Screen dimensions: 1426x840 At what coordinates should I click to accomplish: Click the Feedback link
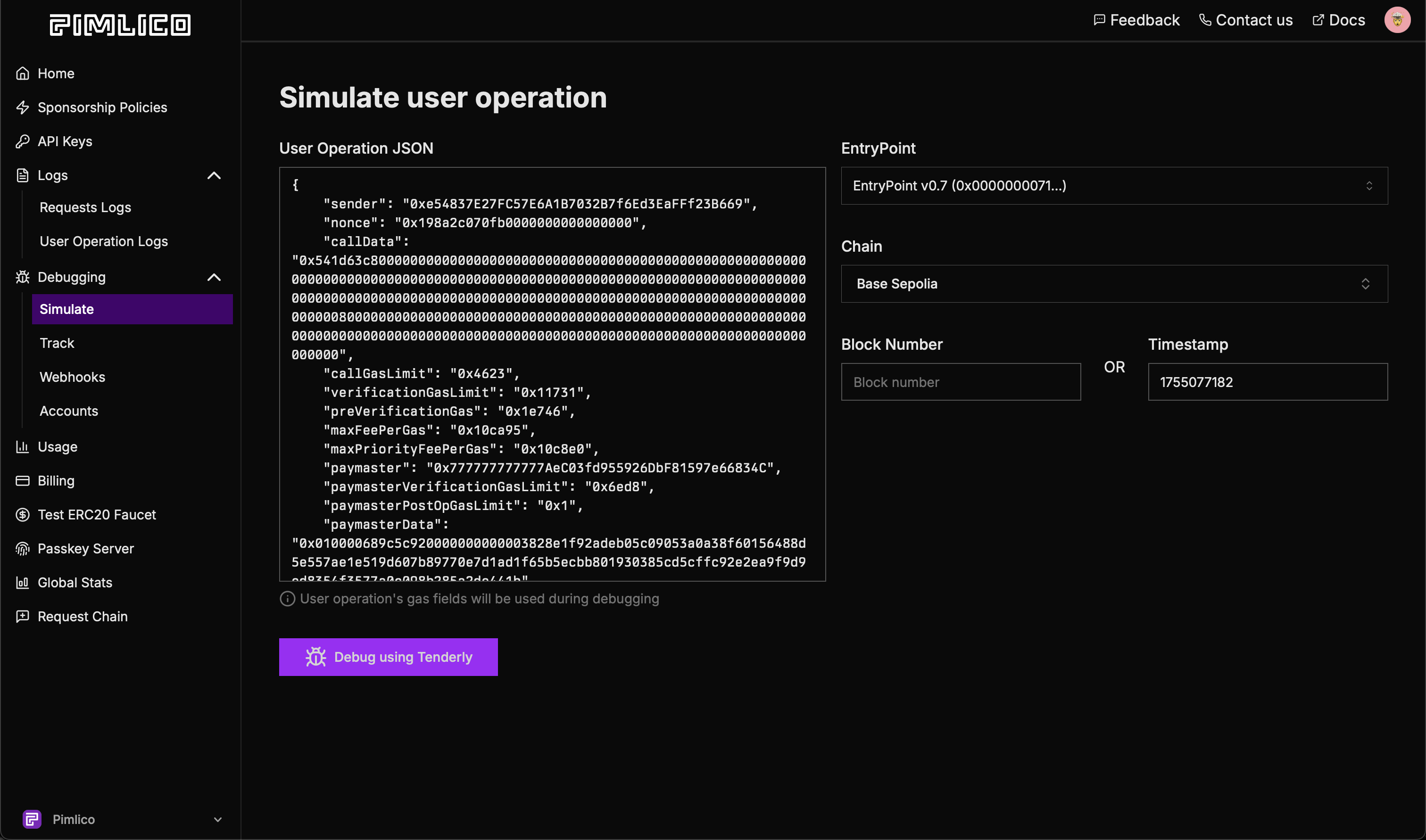1137,20
